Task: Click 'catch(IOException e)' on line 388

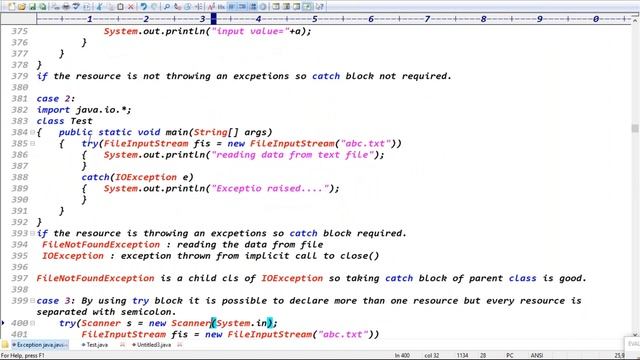Action: pyautogui.click(x=138, y=177)
